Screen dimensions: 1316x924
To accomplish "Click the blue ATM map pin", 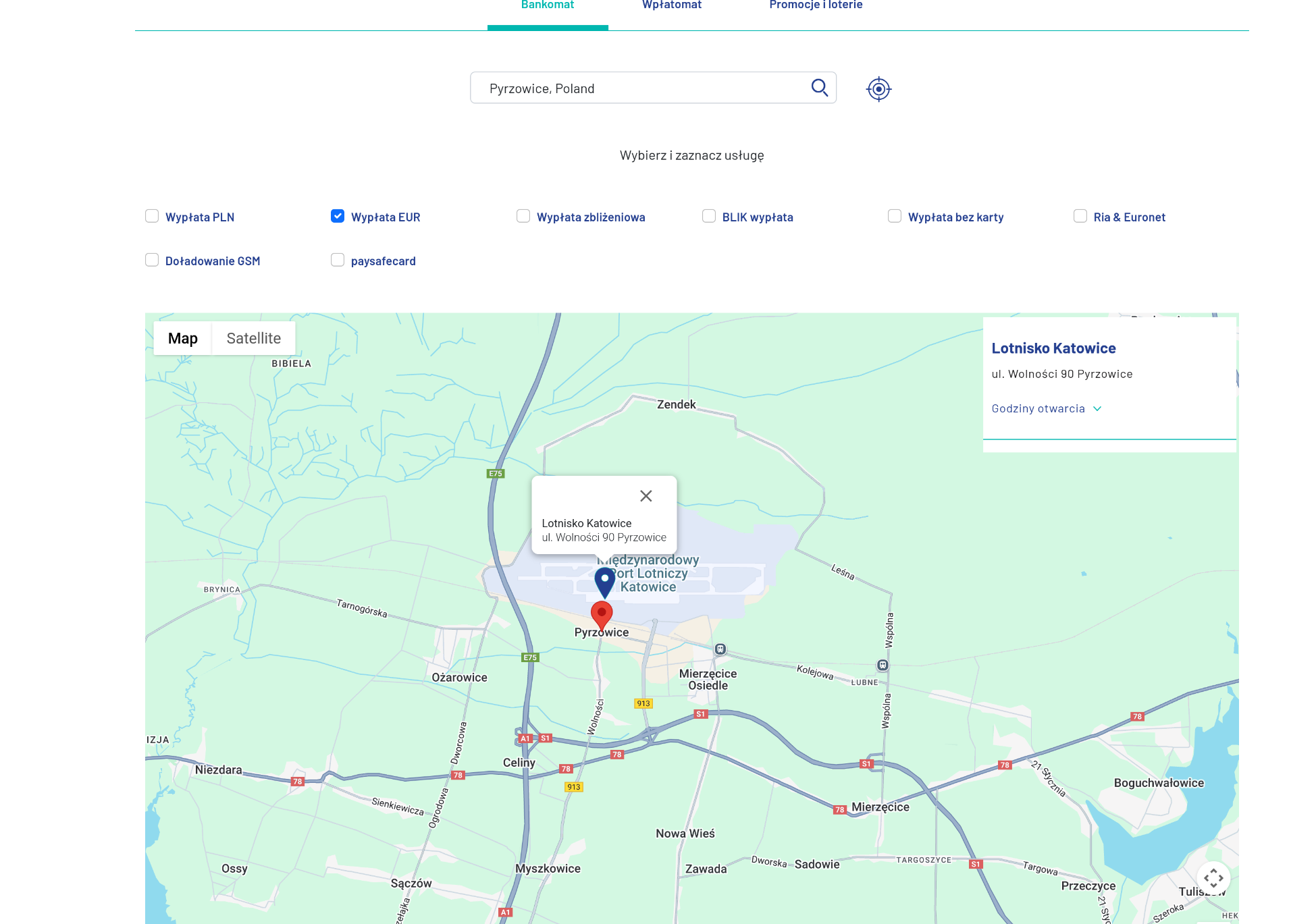I will pos(604,580).
